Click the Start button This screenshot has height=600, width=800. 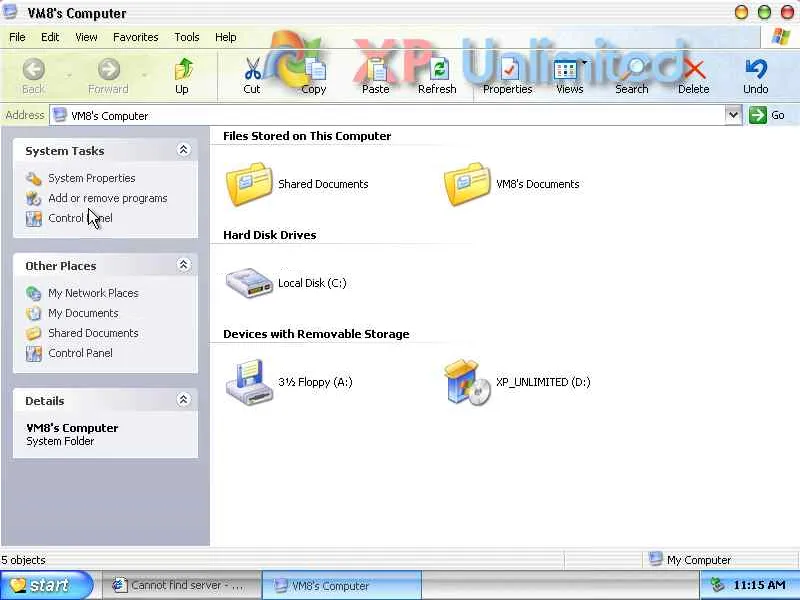(x=47, y=585)
